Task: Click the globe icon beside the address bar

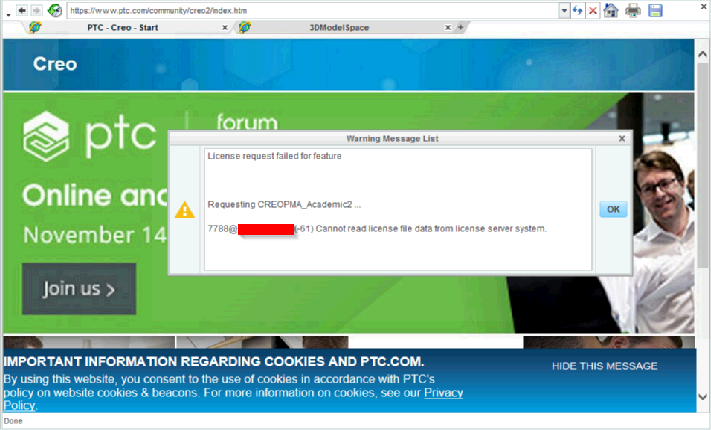Action: click(55, 10)
